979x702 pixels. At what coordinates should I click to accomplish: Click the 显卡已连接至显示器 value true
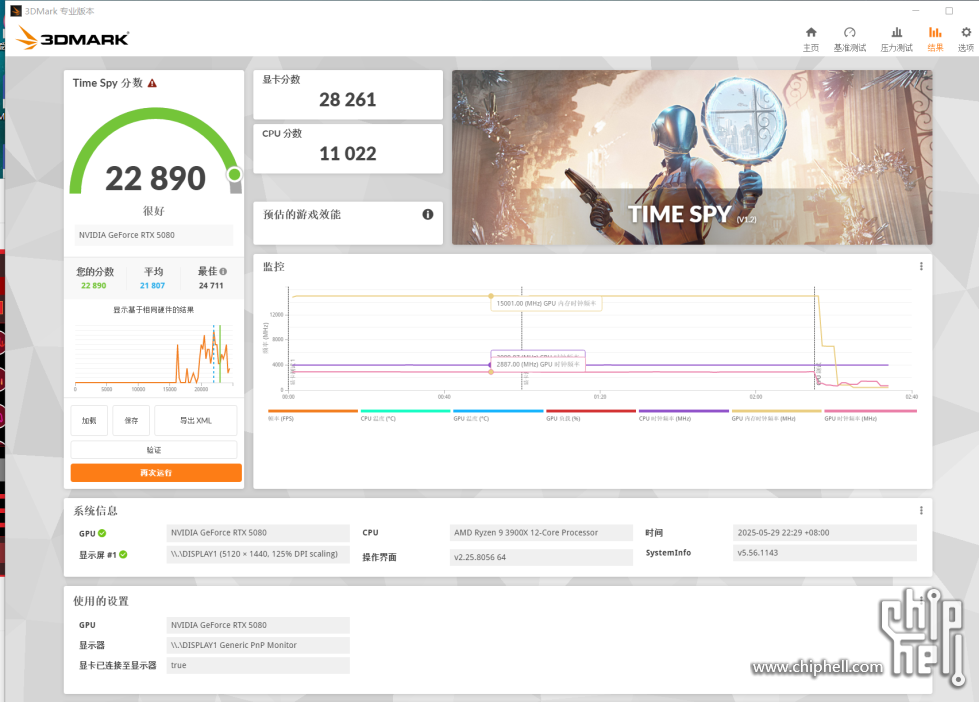point(258,665)
